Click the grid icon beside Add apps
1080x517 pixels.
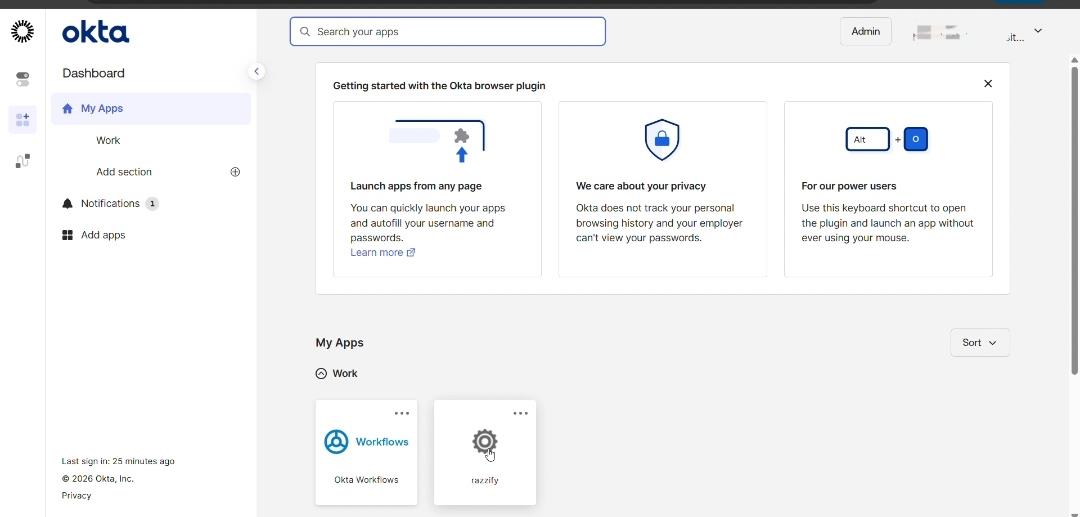[x=67, y=235]
